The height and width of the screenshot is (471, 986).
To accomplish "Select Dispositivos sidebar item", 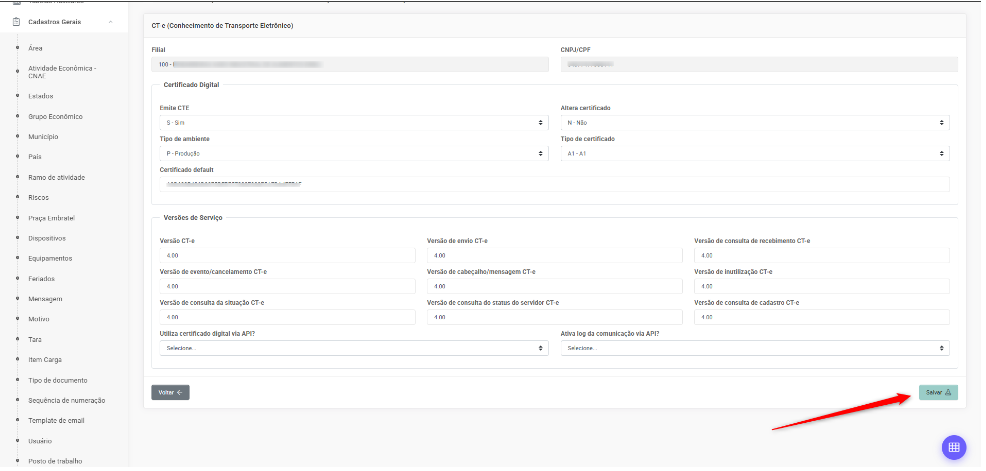I will [x=47, y=240].
